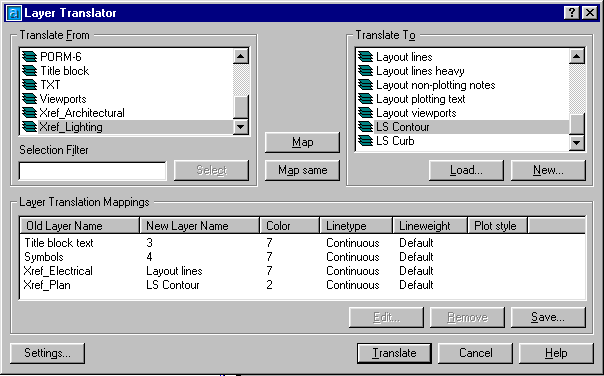Click the Edit... mapping button
This screenshot has height=376, width=604.
386,317
